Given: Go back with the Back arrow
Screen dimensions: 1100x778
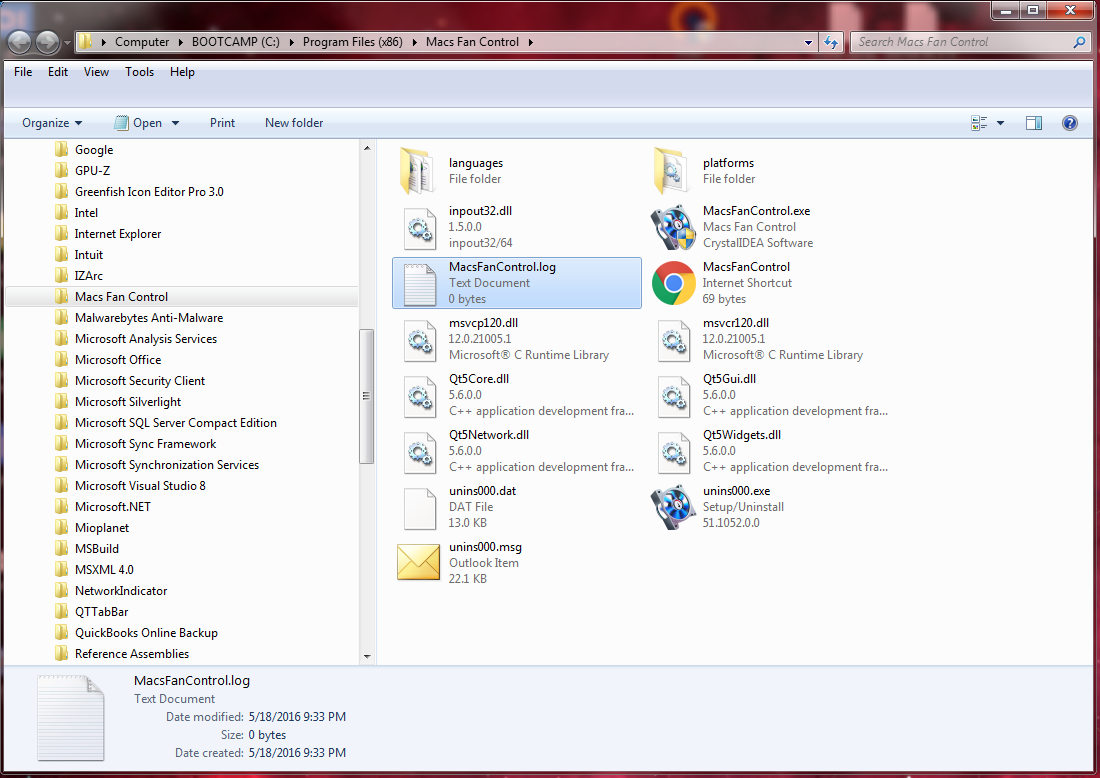Looking at the screenshot, I should coord(19,42).
